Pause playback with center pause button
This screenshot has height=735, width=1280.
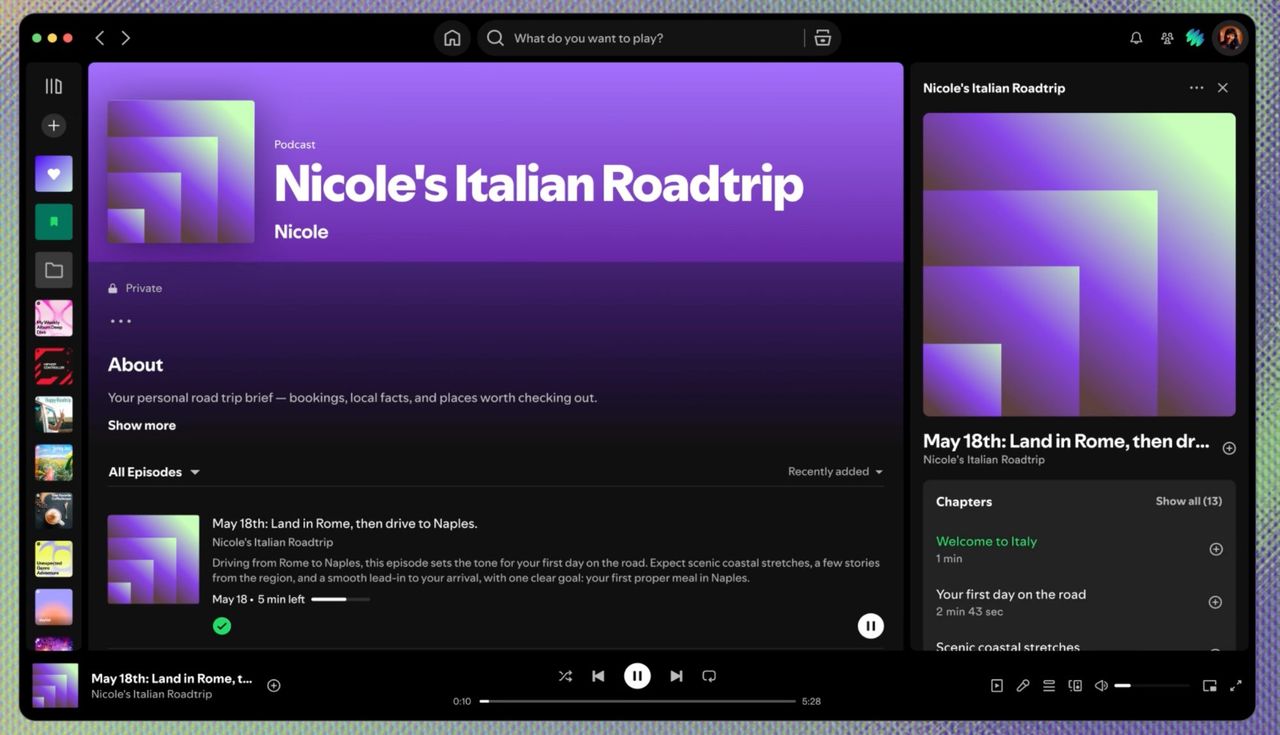tap(637, 676)
